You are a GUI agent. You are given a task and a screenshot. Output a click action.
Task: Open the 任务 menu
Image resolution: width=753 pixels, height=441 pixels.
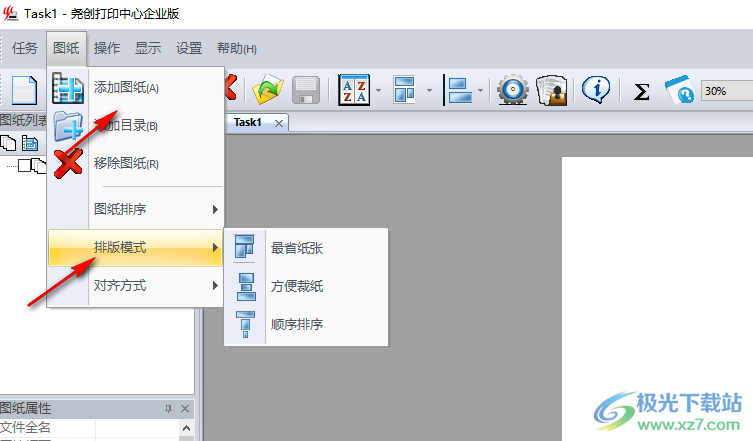(x=24, y=48)
